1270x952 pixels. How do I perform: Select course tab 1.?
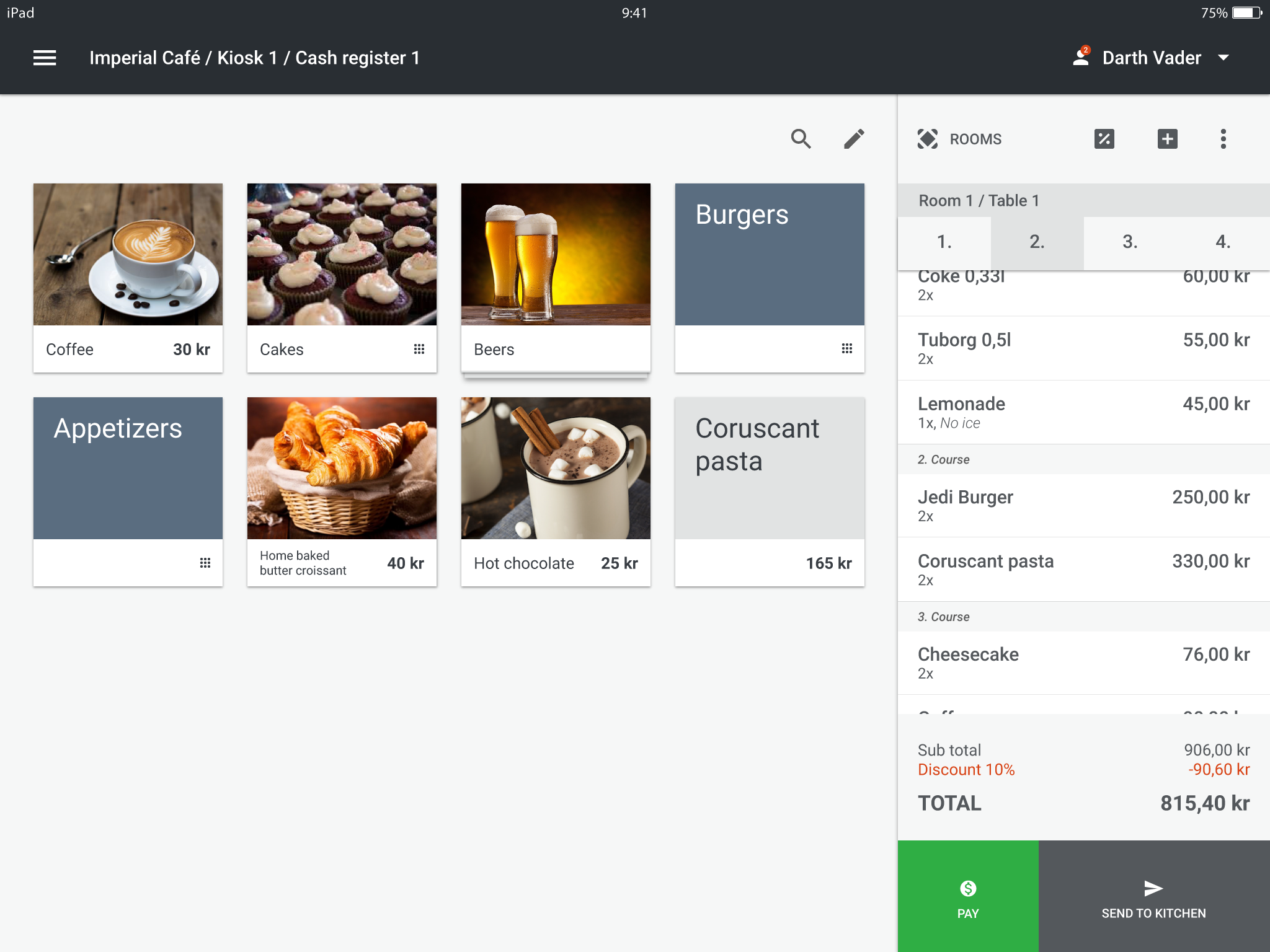coord(944,242)
